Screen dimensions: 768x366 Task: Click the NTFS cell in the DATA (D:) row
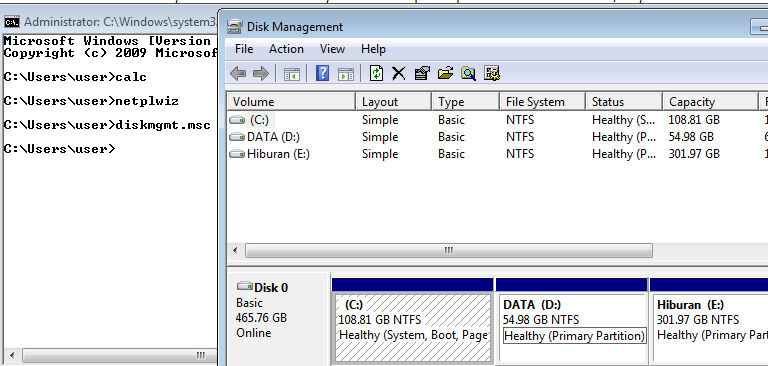(520, 137)
